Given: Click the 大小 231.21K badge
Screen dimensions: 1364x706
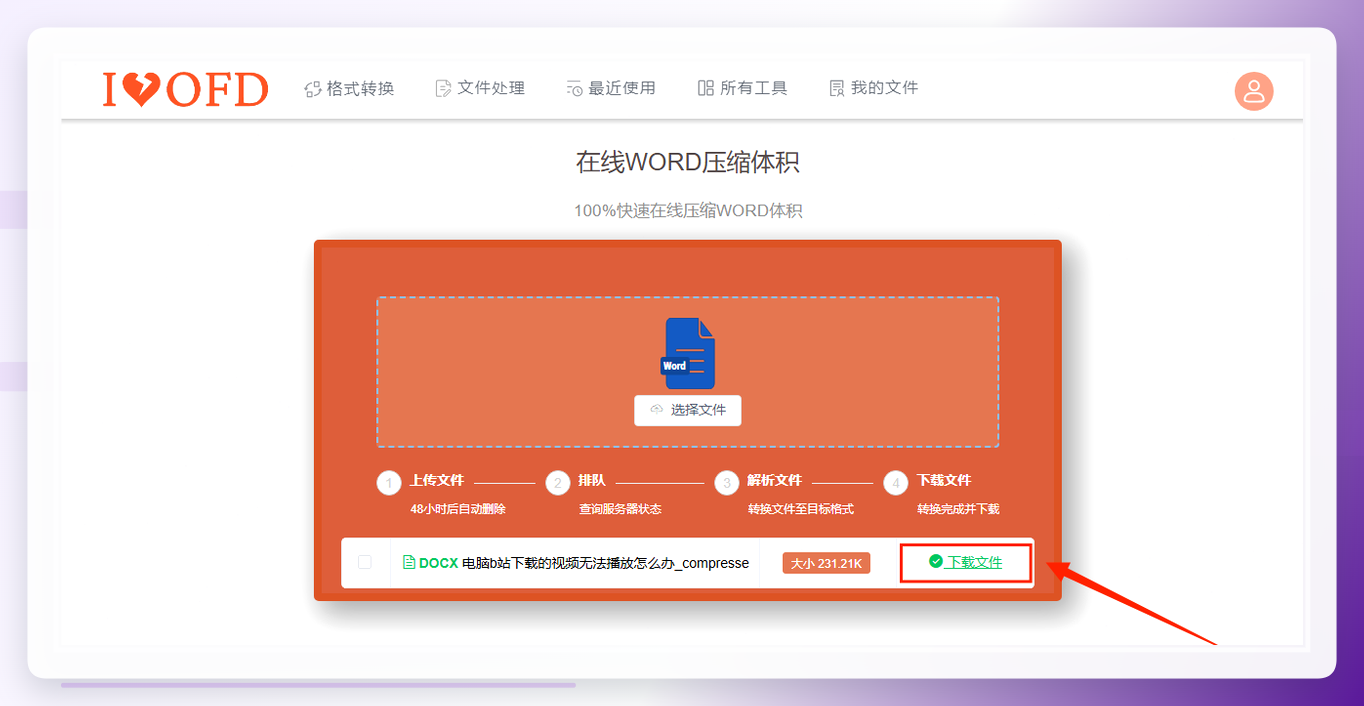Looking at the screenshot, I should click(x=827, y=563).
